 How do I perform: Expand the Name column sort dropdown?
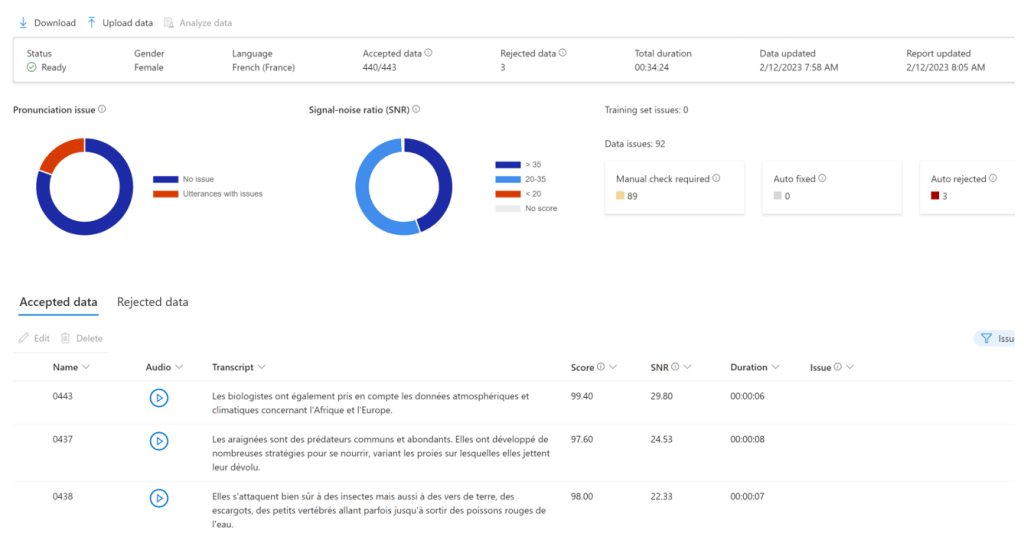point(86,367)
